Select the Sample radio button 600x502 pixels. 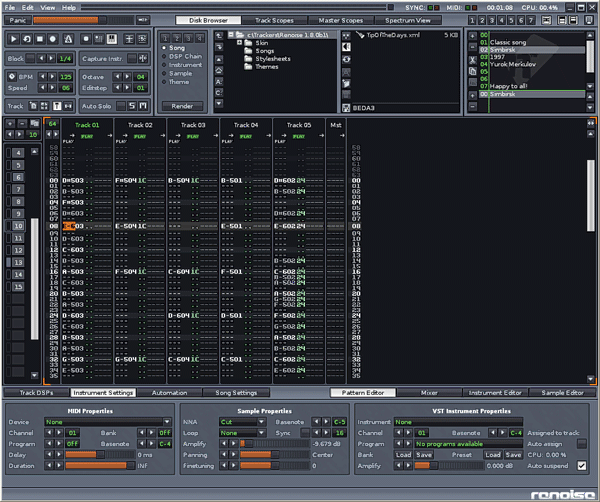(164, 73)
